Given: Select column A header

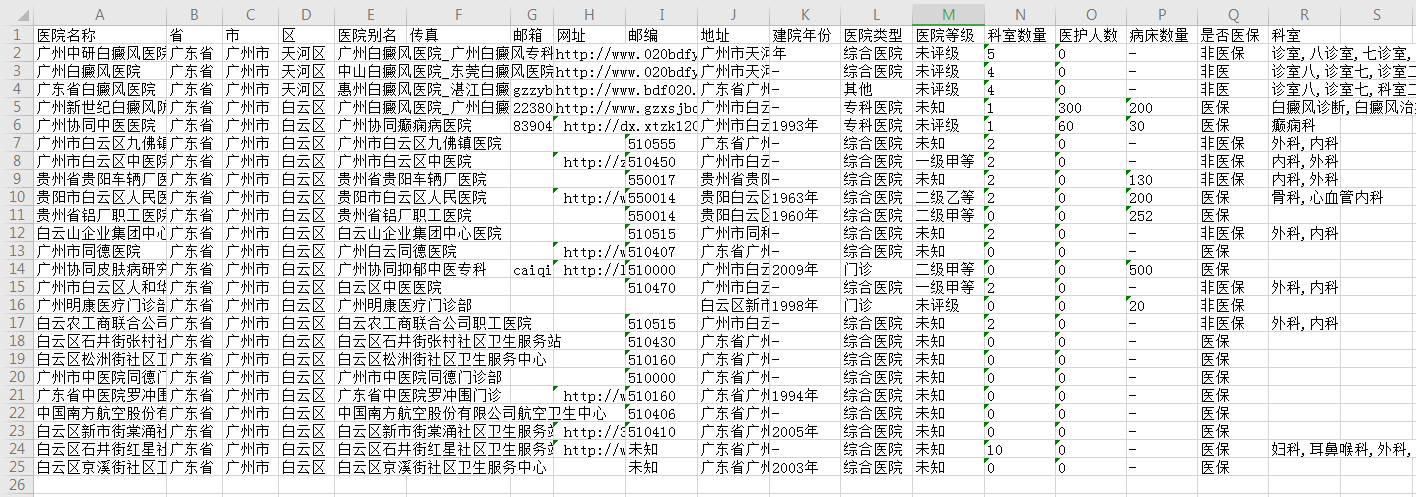Looking at the screenshot, I should point(100,14).
